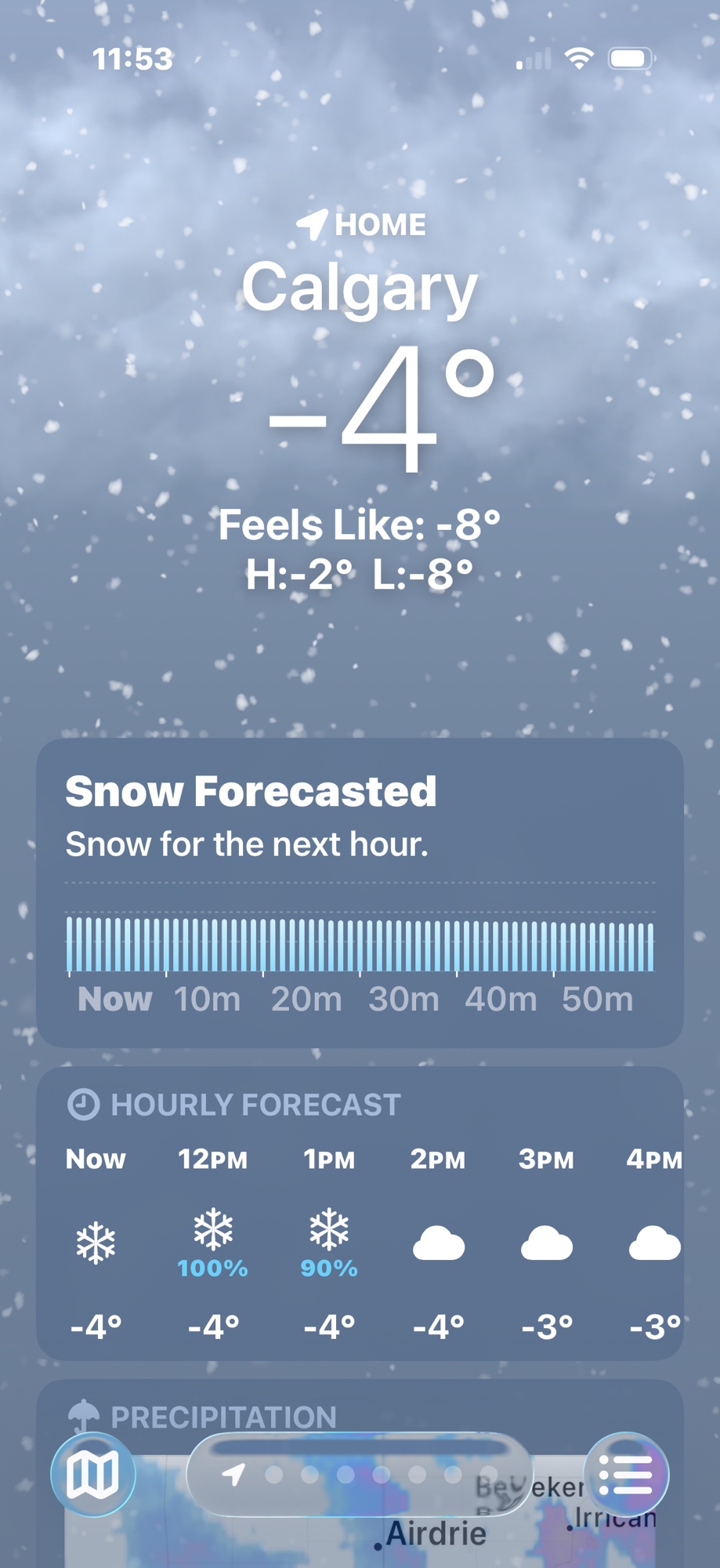Tap the Now snowflake icon
Image resolution: width=720 pixels, height=1568 pixels.
(x=96, y=1243)
